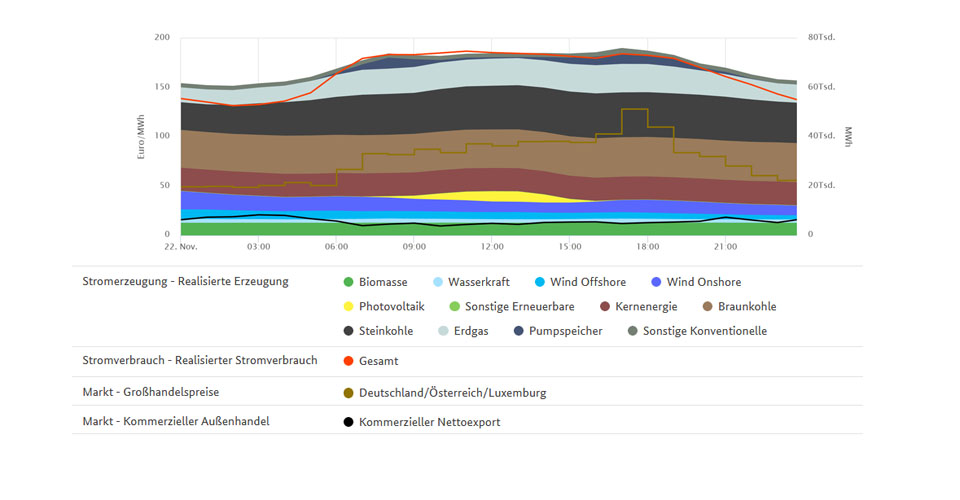Click the Stromverbrauch - Realisierter Stromverbrauch heading
The width and height of the screenshot is (960, 500).
coord(200,360)
